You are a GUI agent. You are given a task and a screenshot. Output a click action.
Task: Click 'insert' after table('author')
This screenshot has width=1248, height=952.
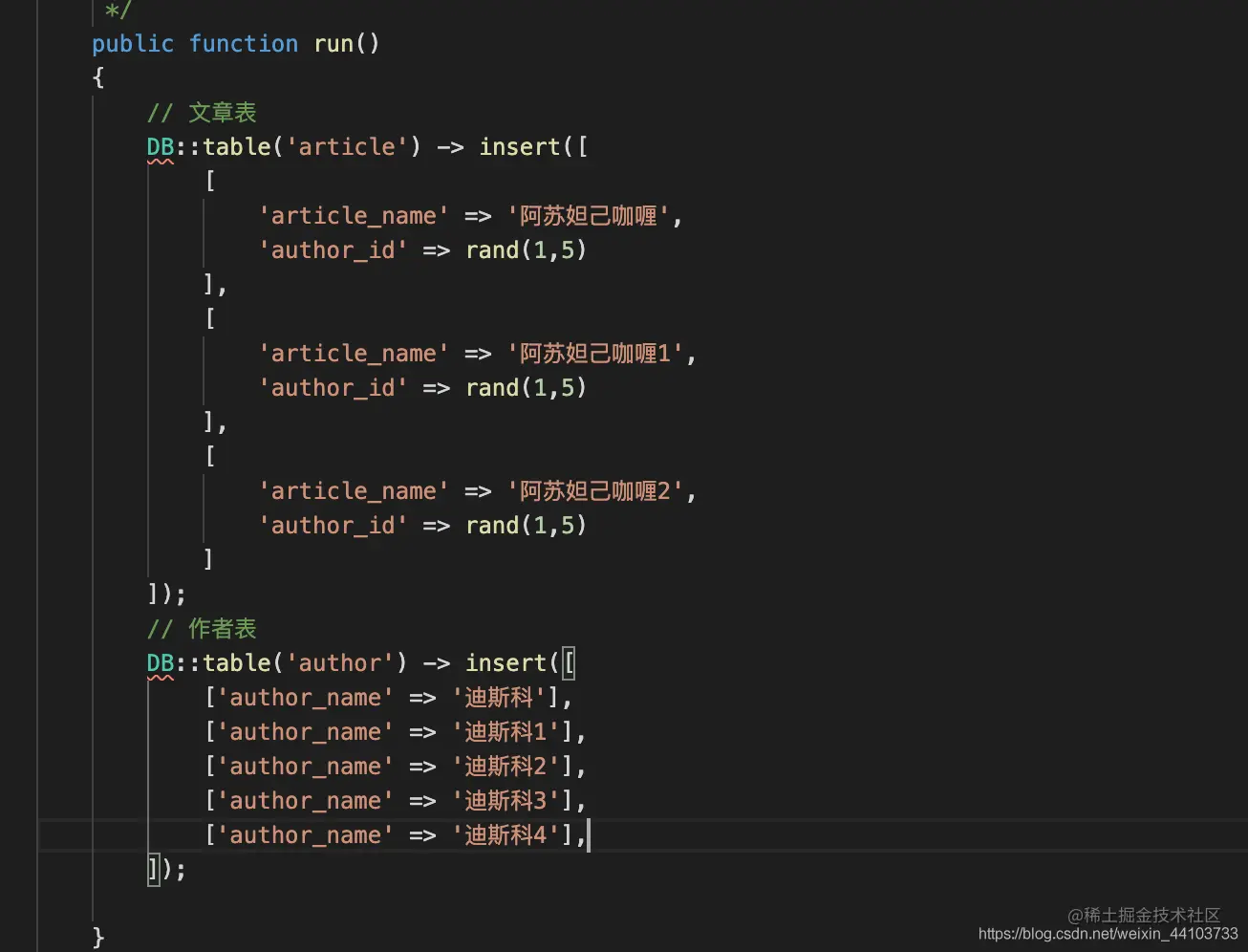[x=506, y=663]
